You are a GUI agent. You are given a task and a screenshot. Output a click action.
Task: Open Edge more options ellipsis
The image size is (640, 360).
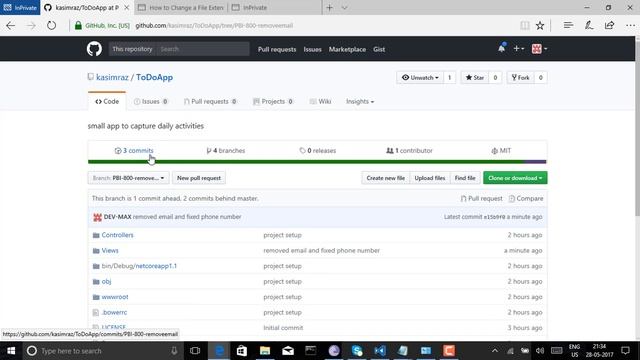(x=630, y=25)
